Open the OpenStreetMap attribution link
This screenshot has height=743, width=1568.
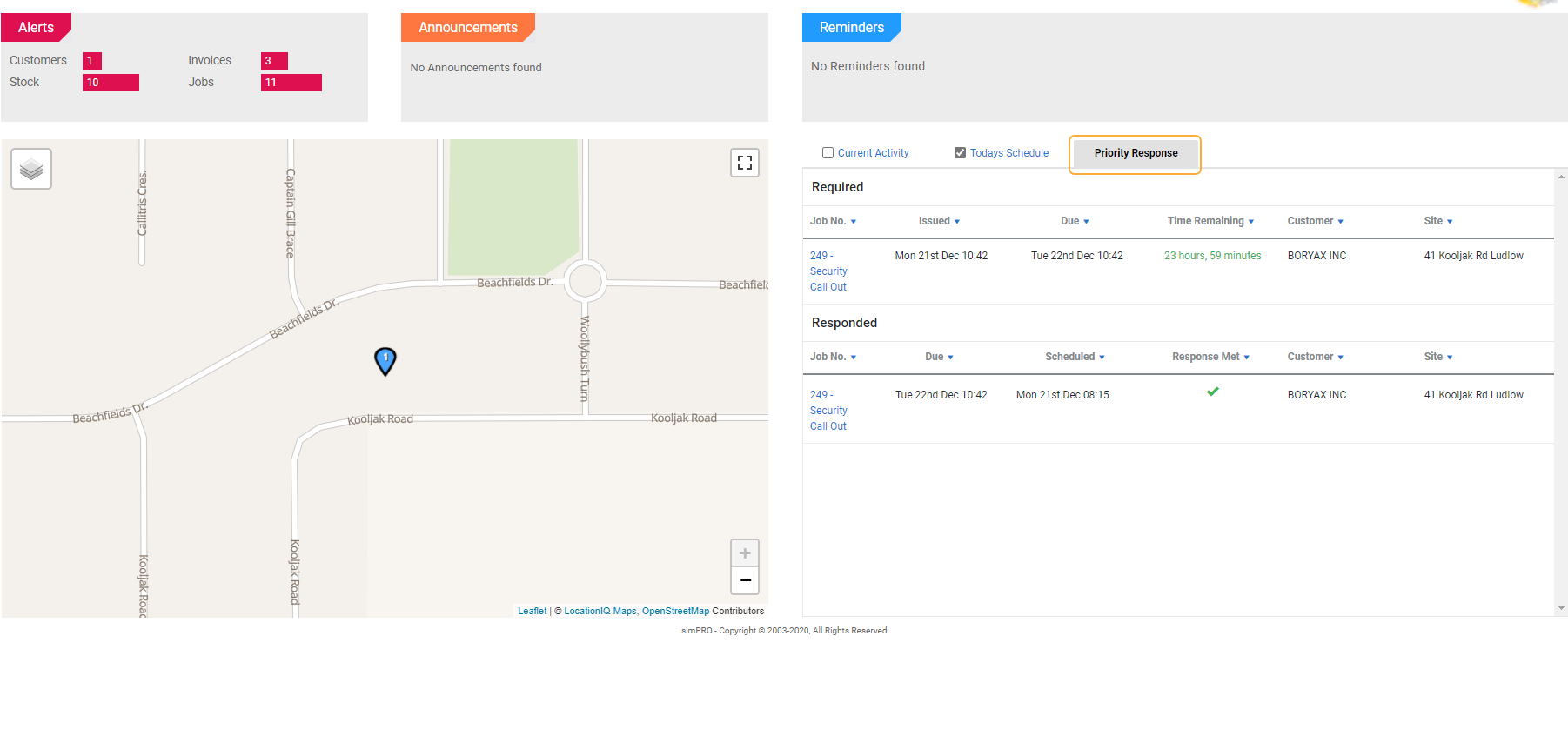click(675, 611)
